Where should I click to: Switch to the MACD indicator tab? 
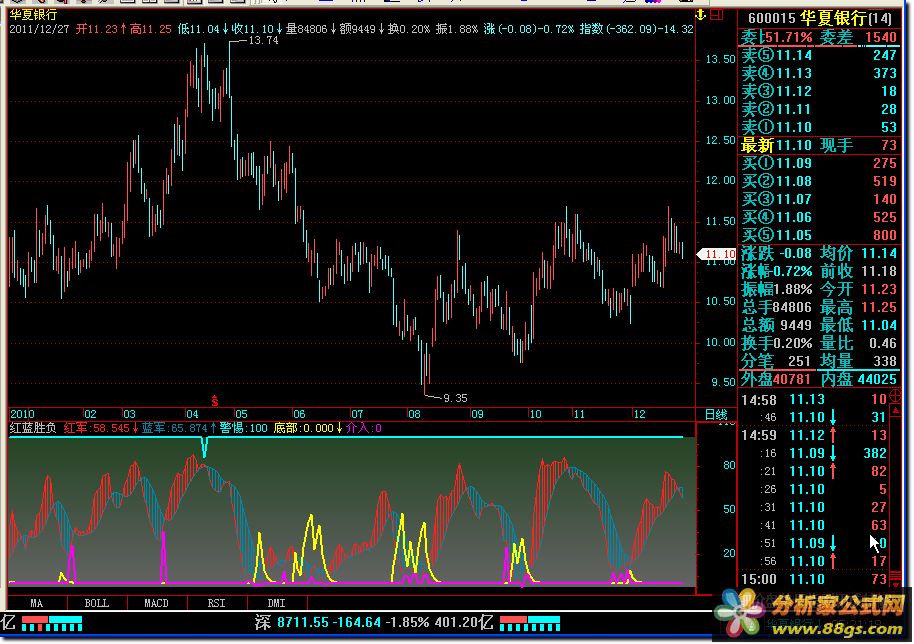(156, 603)
